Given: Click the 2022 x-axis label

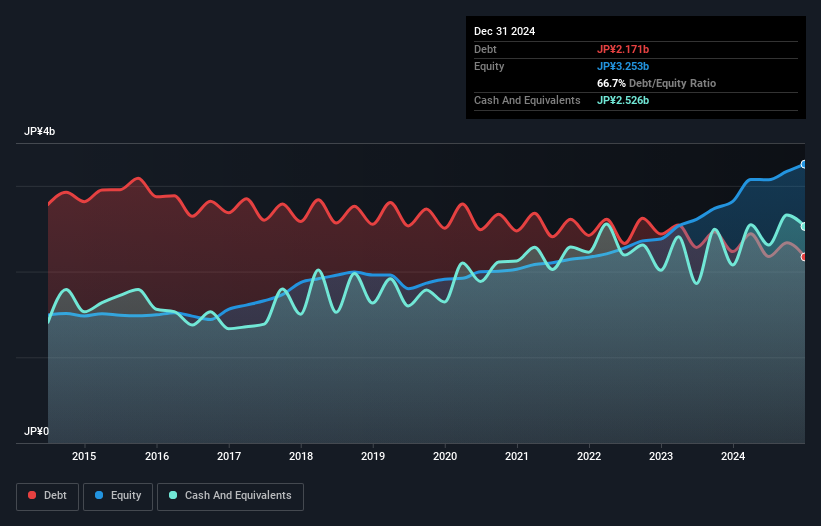Looking at the screenshot, I should (589, 456).
